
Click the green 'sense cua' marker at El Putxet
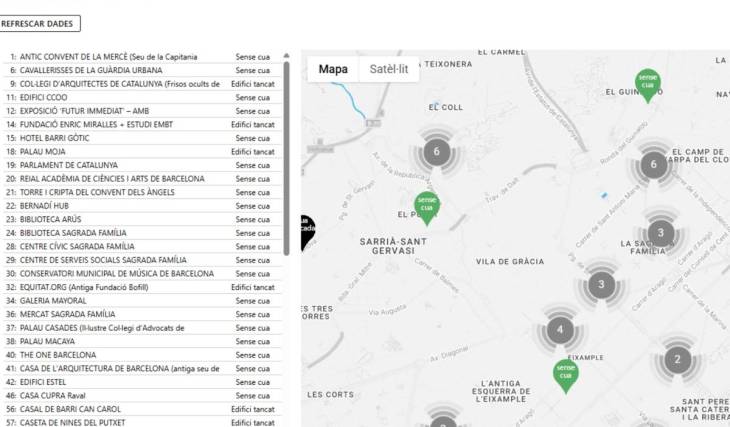pyautogui.click(x=427, y=208)
